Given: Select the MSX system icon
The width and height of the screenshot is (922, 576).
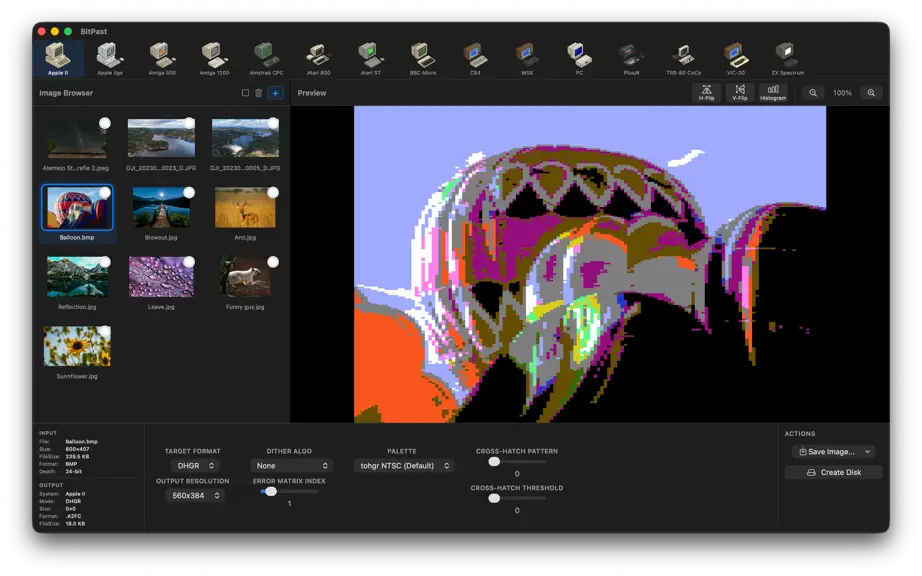Looking at the screenshot, I should point(527,59).
